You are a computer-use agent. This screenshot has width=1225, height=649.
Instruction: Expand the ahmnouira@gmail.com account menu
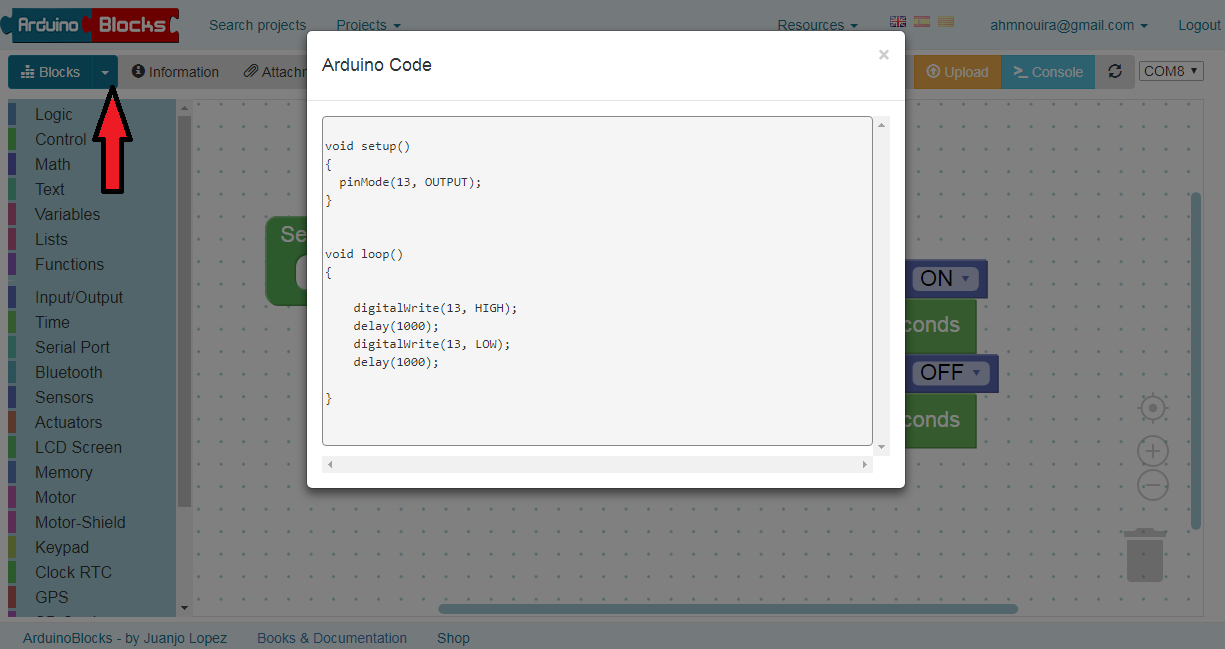[x=1068, y=25]
